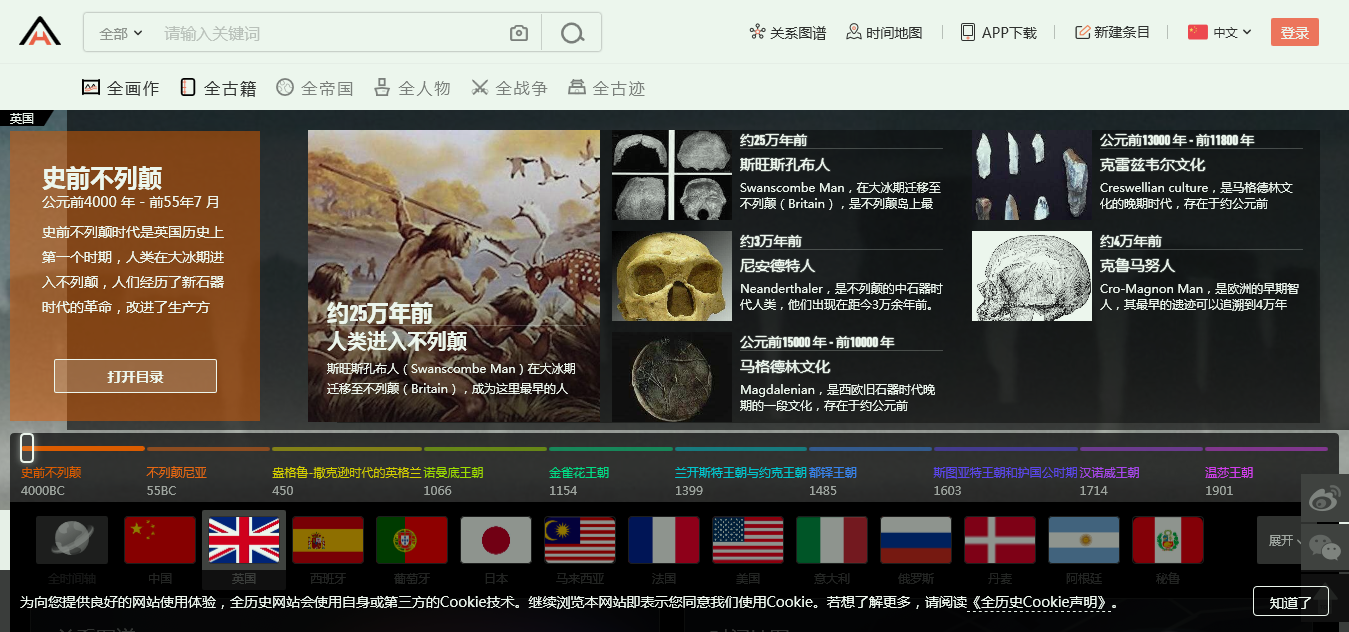Open APP下载 download link
Viewport: 1349px width, 632px height.
click(x=998, y=32)
